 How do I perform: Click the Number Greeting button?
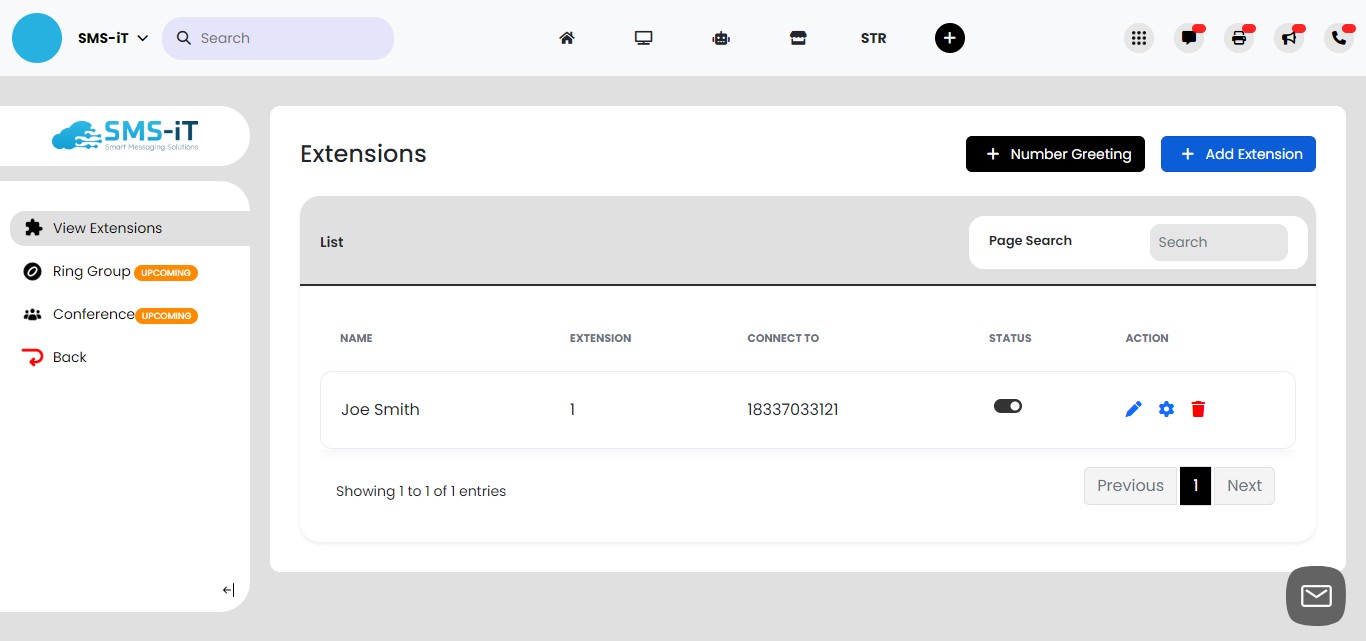(x=1055, y=154)
